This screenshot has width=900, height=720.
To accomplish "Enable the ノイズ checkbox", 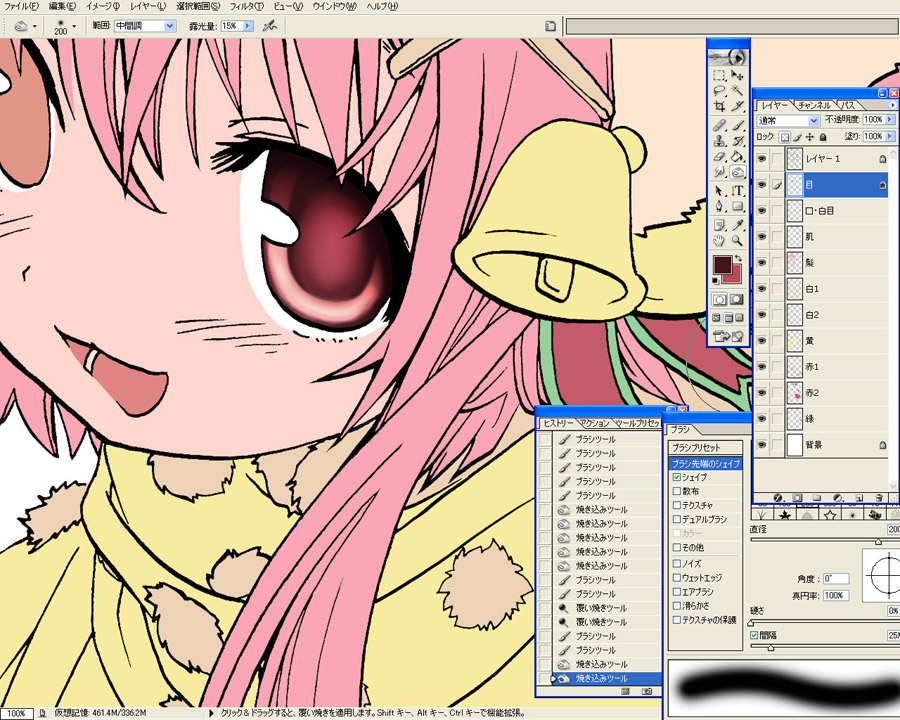I will [x=677, y=564].
